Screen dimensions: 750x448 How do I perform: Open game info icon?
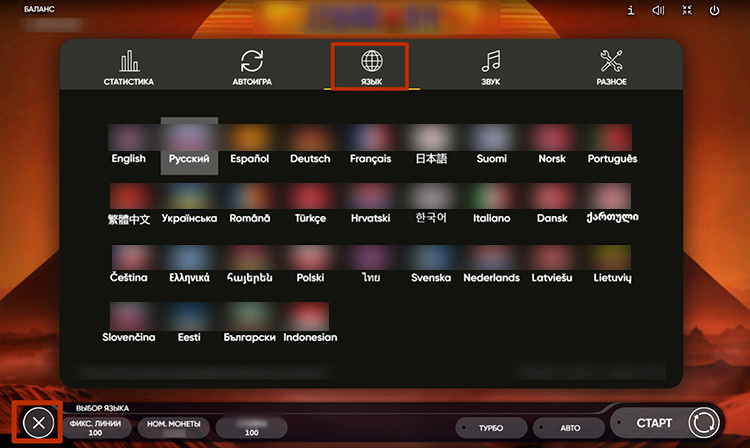(631, 10)
